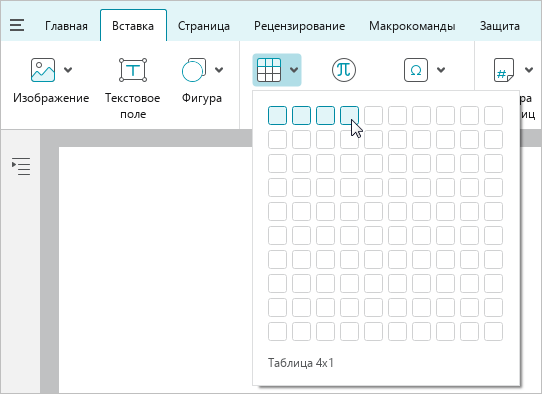The image size is (542, 394).
Task: Open the hamburger main menu
Action: (x=17, y=26)
